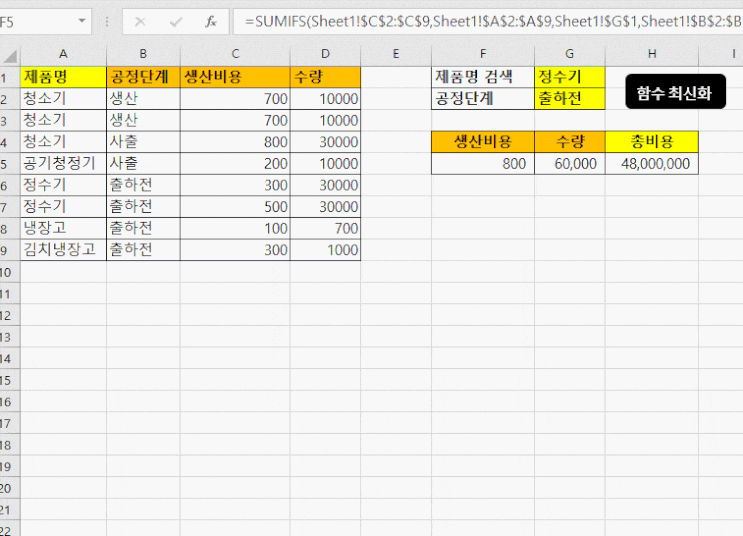Select column A header
This screenshot has height=536, width=743.
63,54
